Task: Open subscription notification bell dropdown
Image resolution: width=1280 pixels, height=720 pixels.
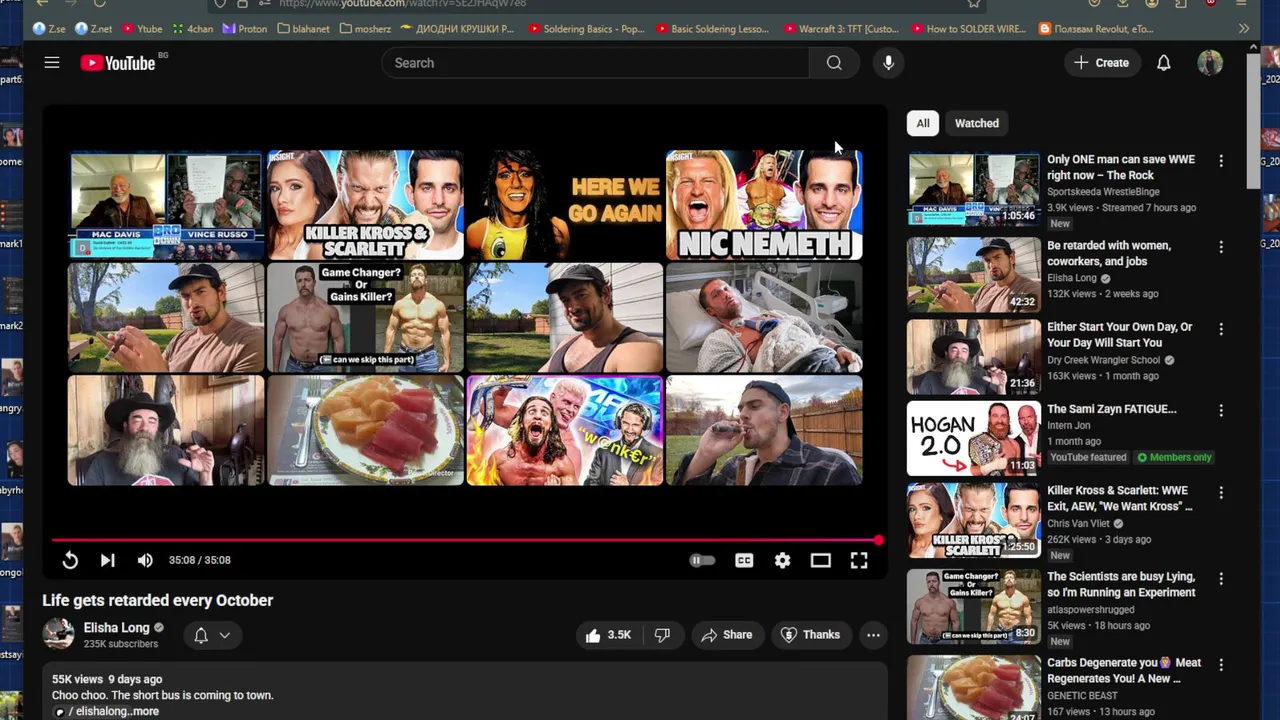Action: click(x=212, y=635)
